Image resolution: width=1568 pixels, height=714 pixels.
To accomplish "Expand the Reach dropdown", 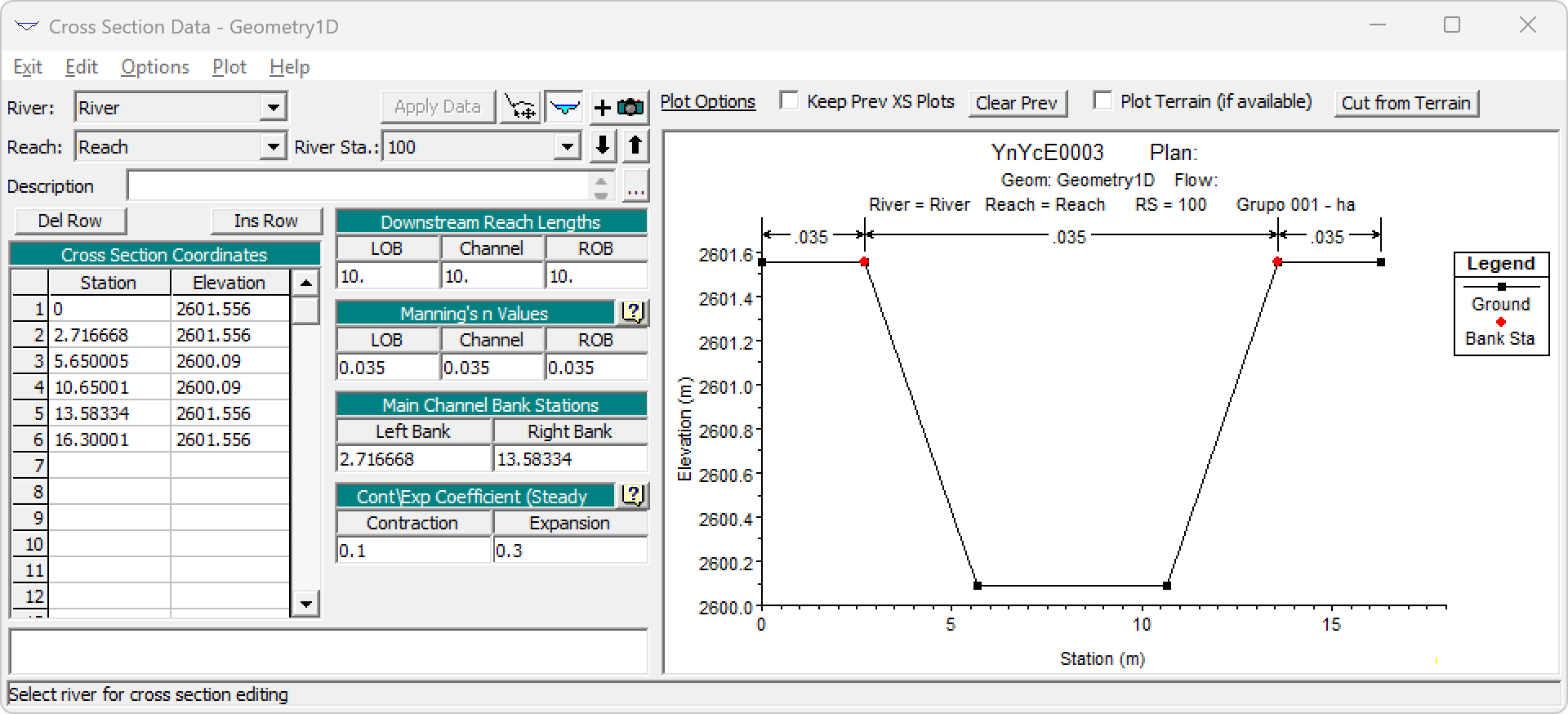I will (274, 147).
